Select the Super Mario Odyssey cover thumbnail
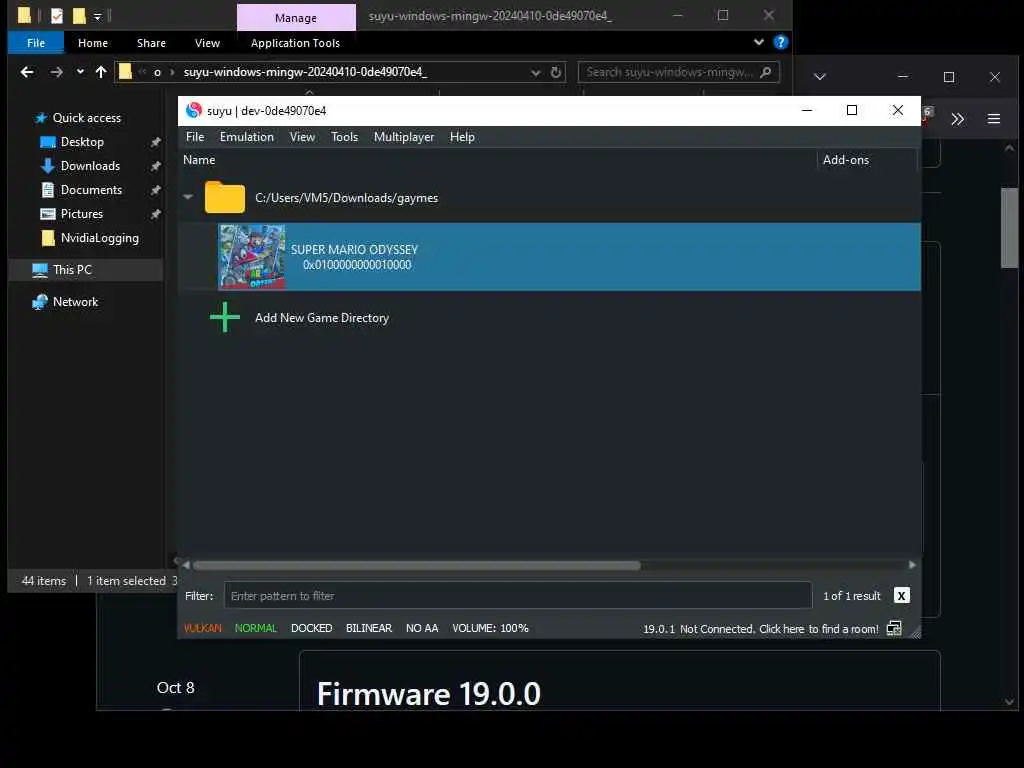Image resolution: width=1024 pixels, height=768 pixels. click(x=252, y=257)
